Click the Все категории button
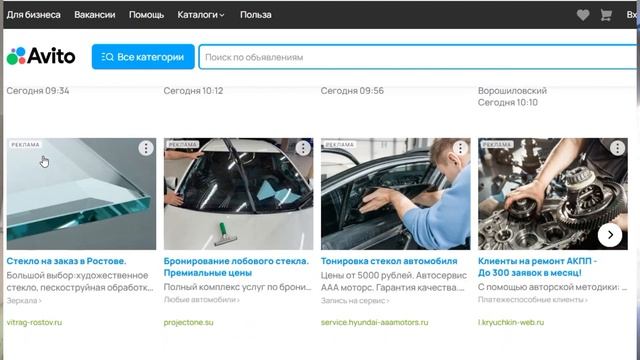Screen dimensions: 640x360 [143, 57]
